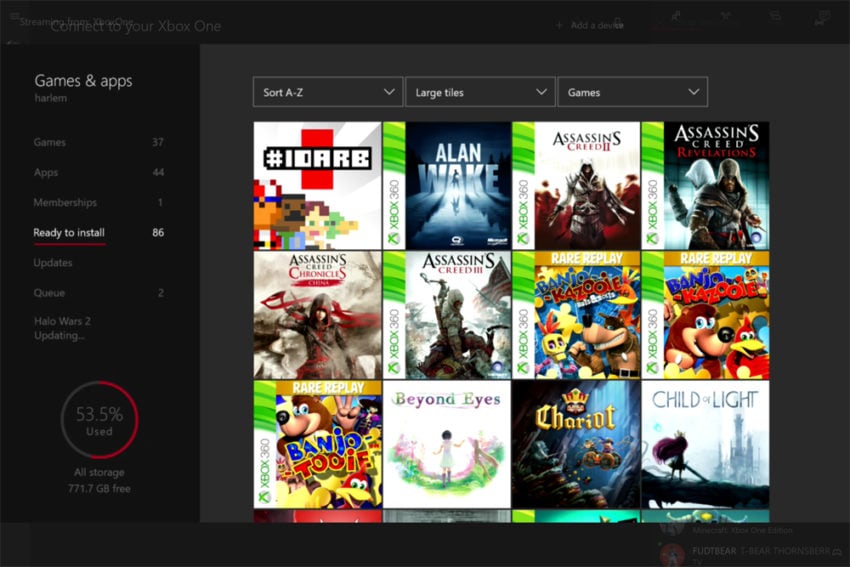Image resolution: width=850 pixels, height=567 pixels.
Task: Open the Chariot game tile
Action: click(576, 444)
